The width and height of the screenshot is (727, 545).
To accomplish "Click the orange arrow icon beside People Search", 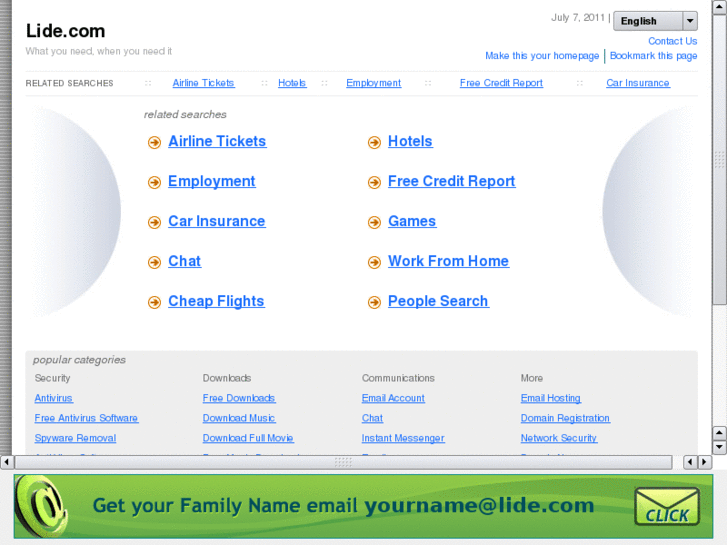I will (x=374, y=302).
